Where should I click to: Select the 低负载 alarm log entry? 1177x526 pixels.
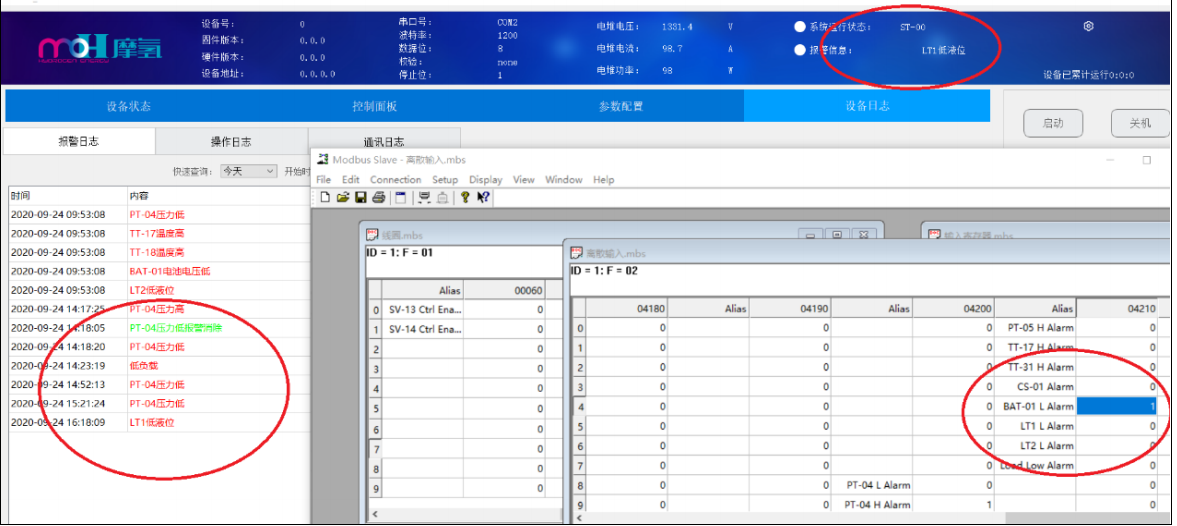(x=144, y=366)
